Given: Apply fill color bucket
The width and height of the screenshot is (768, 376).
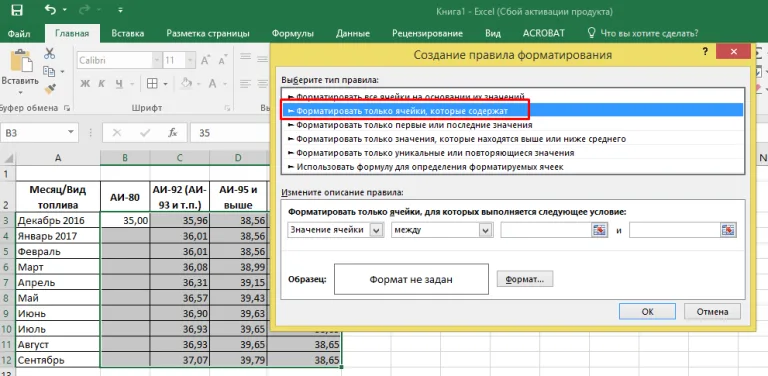Looking at the screenshot, I should pyautogui.click(x=186, y=83).
